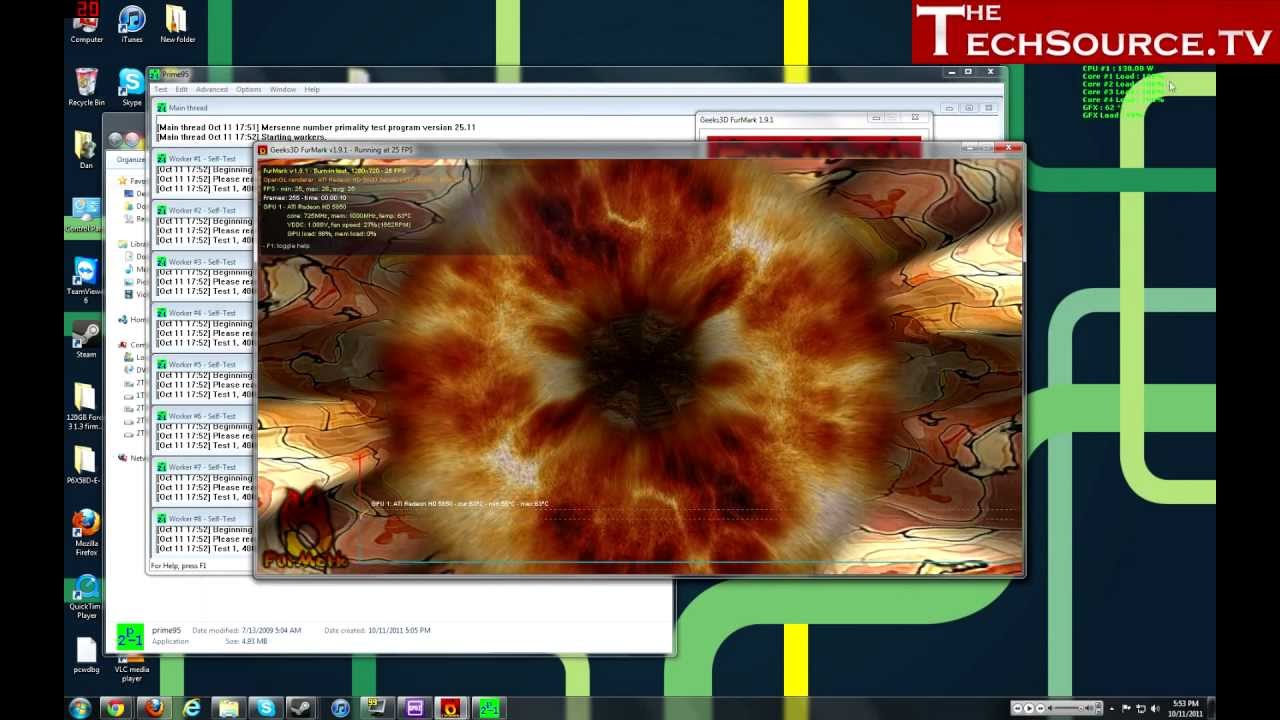Viewport: 1280px width, 720px height.
Task: Launch FurMark from the taskbar
Action: click(x=450, y=708)
